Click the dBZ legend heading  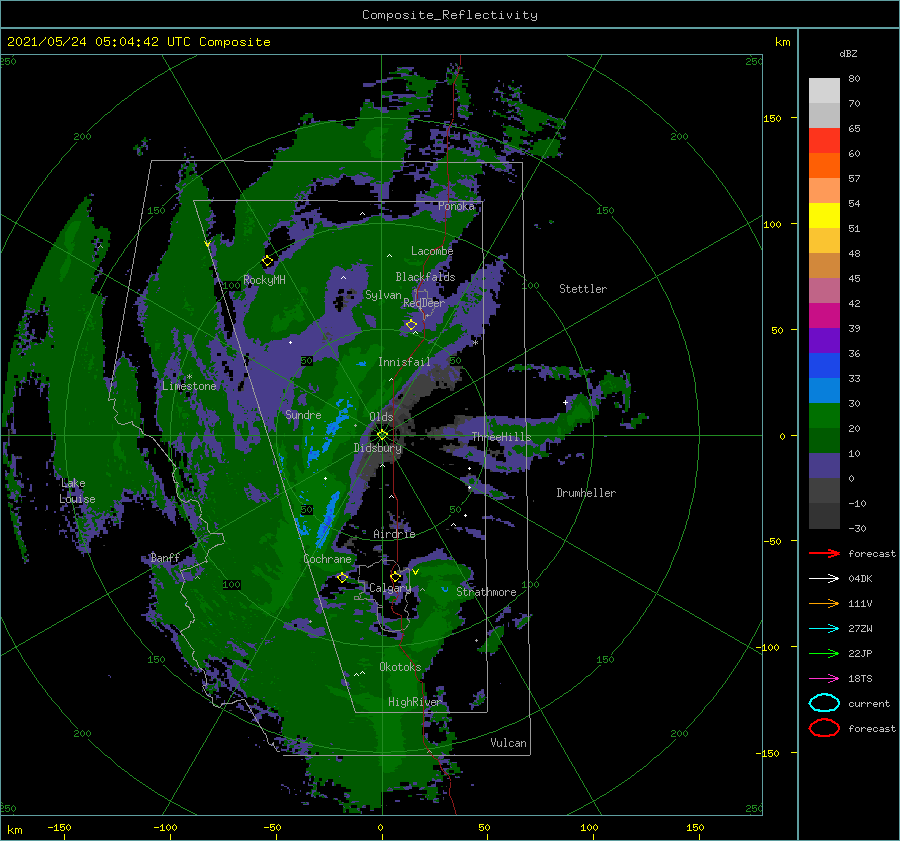pos(848,53)
